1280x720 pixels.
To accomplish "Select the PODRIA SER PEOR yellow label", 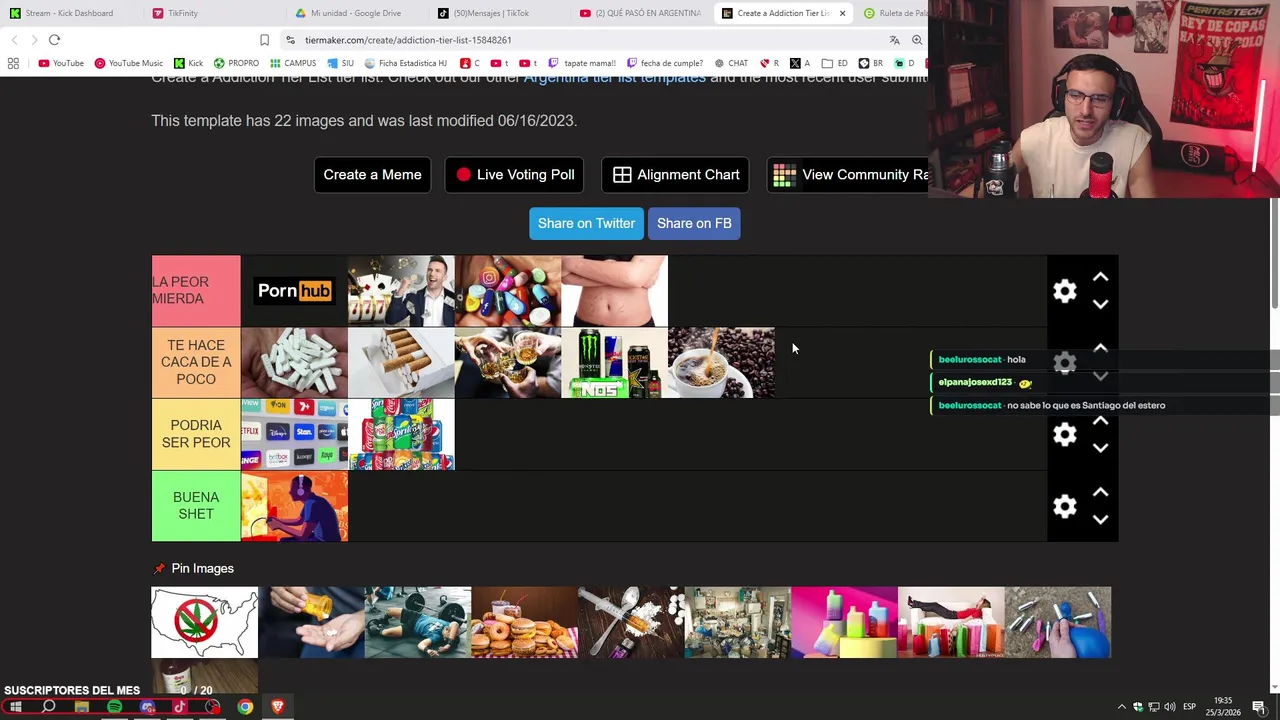I will (196, 434).
